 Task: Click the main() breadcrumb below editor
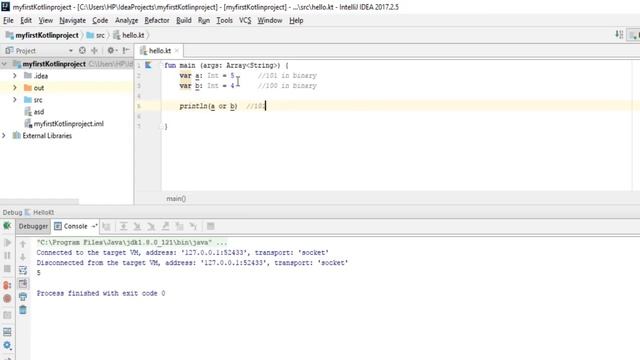pyautogui.click(x=176, y=199)
